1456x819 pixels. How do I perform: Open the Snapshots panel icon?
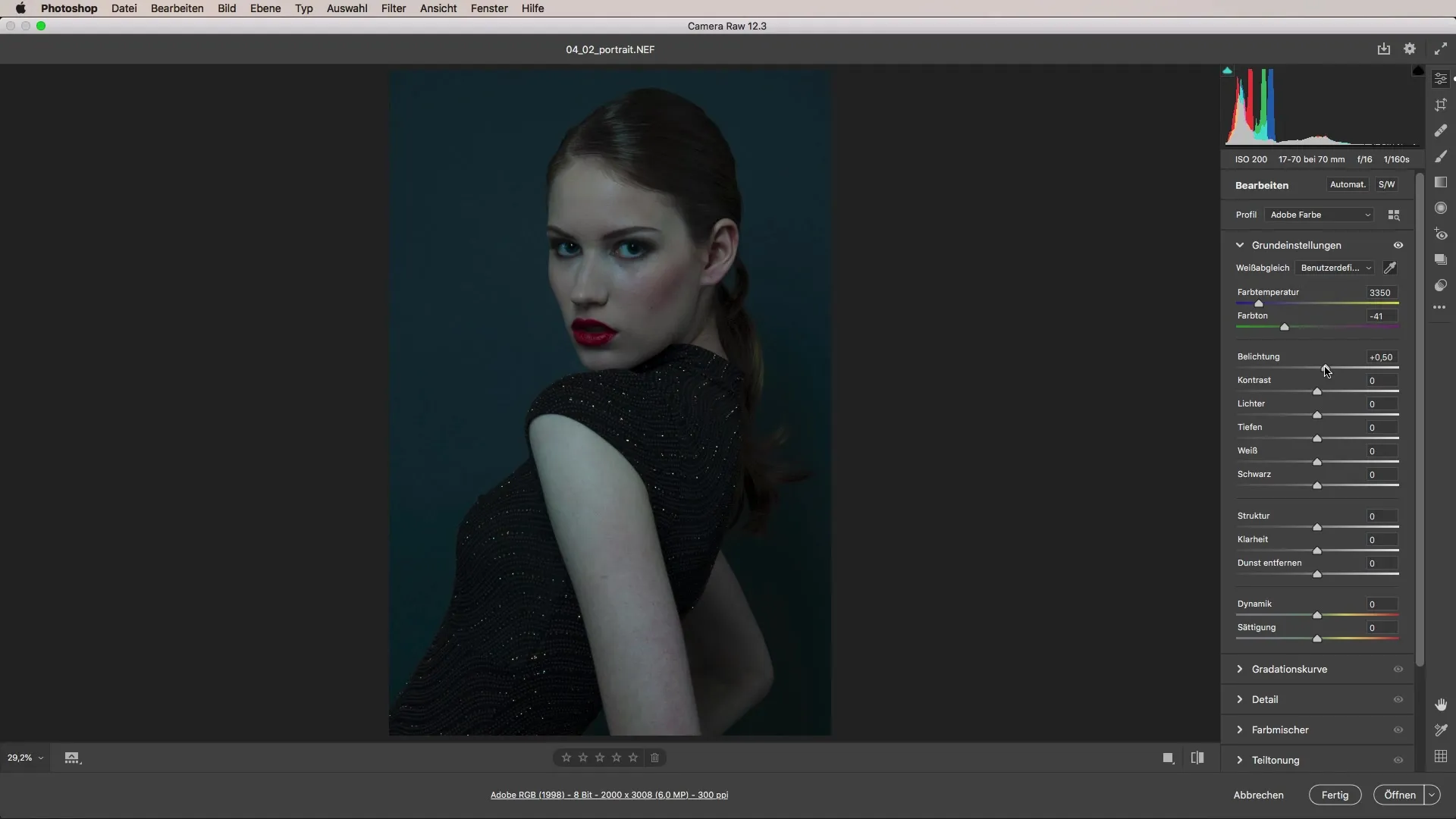(x=1441, y=259)
